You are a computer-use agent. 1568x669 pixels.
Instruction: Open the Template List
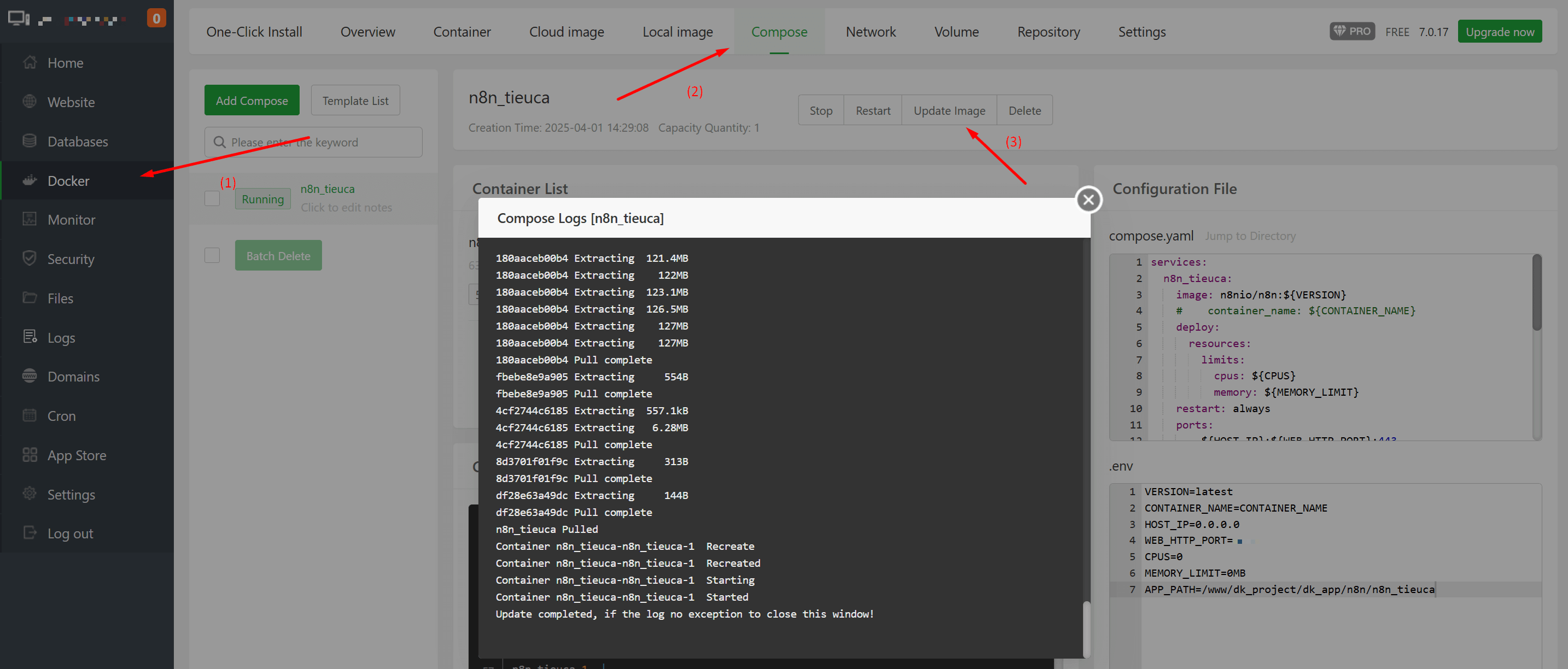[x=355, y=101]
